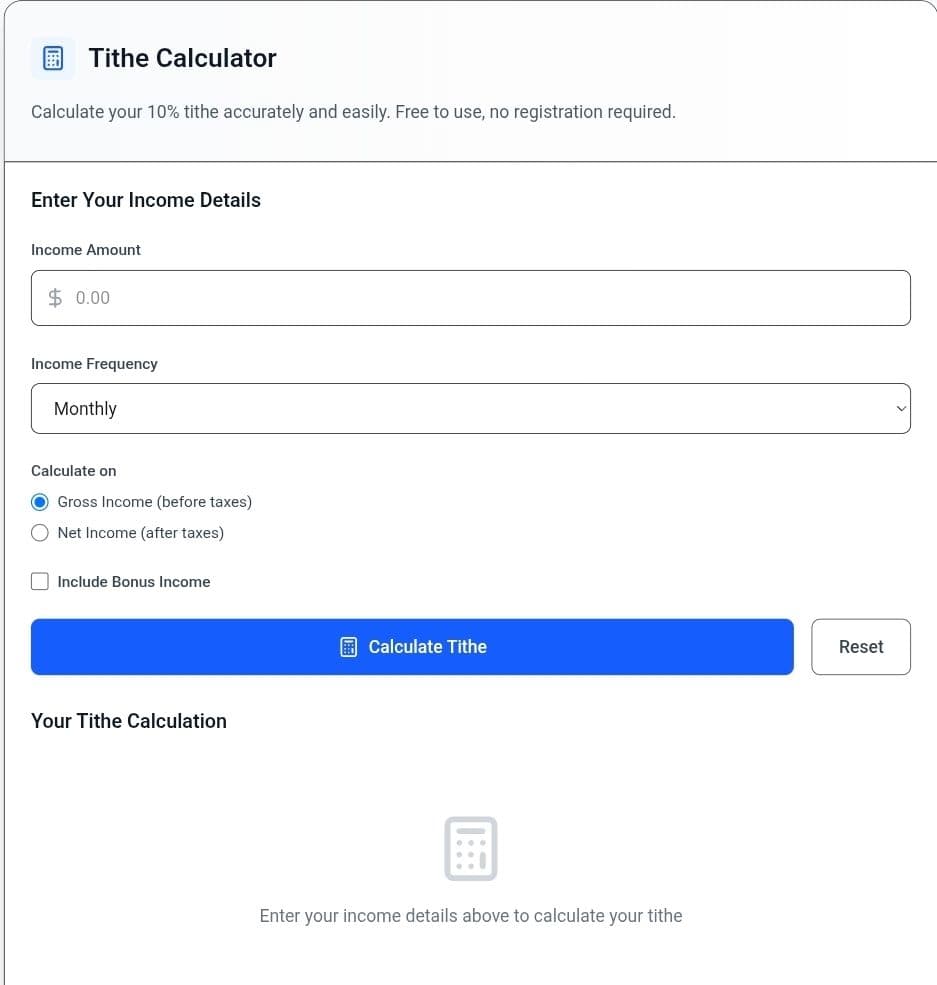Viewport: 937px width, 985px height.
Task: Click the calculator icon beside the title
Action: pyautogui.click(x=53, y=58)
